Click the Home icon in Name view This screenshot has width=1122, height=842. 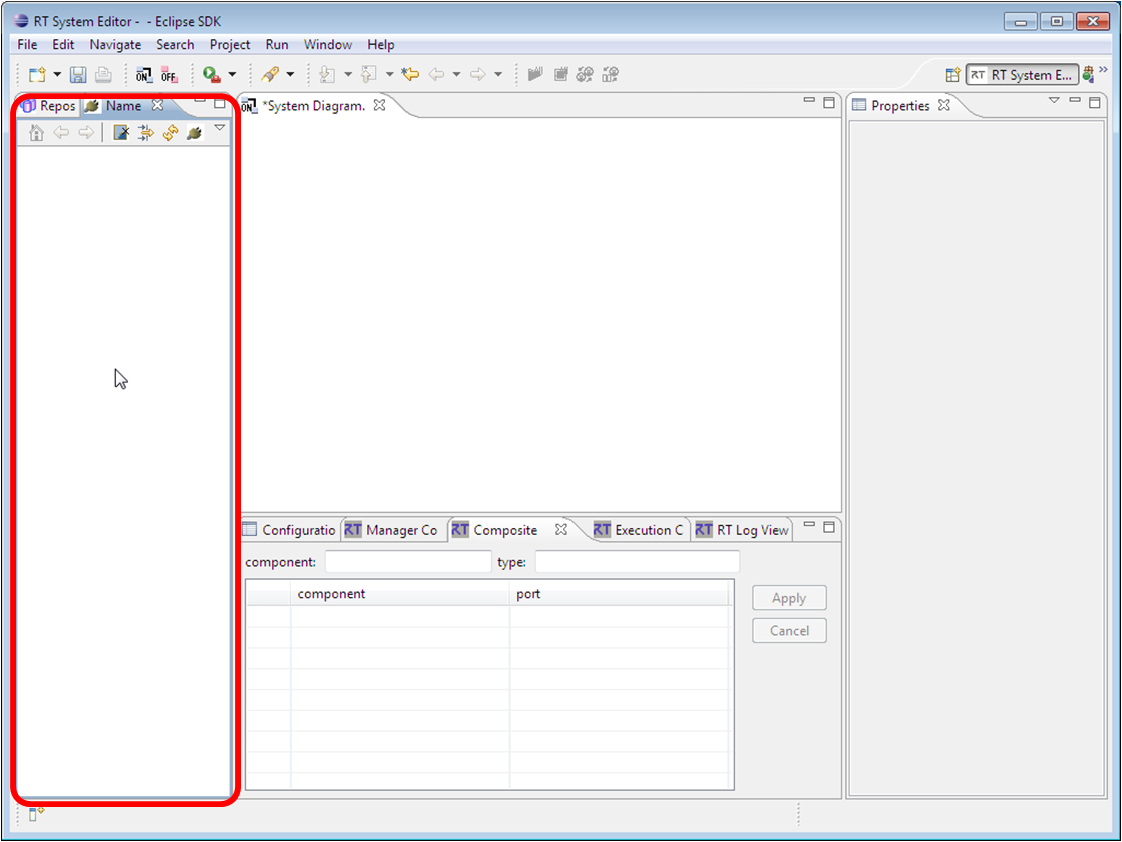[36, 132]
